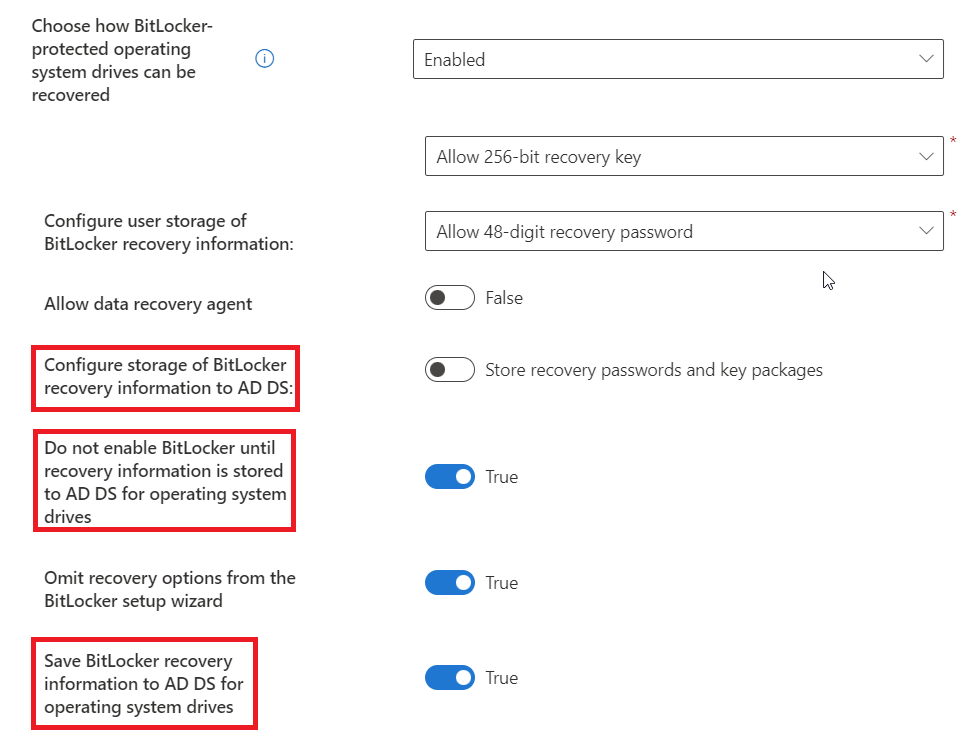This screenshot has width=978, height=737.
Task: Click 'Configure storage of BitLocker recovery information to AD DS' label
Action: pyautogui.click(x=168, y=376)
